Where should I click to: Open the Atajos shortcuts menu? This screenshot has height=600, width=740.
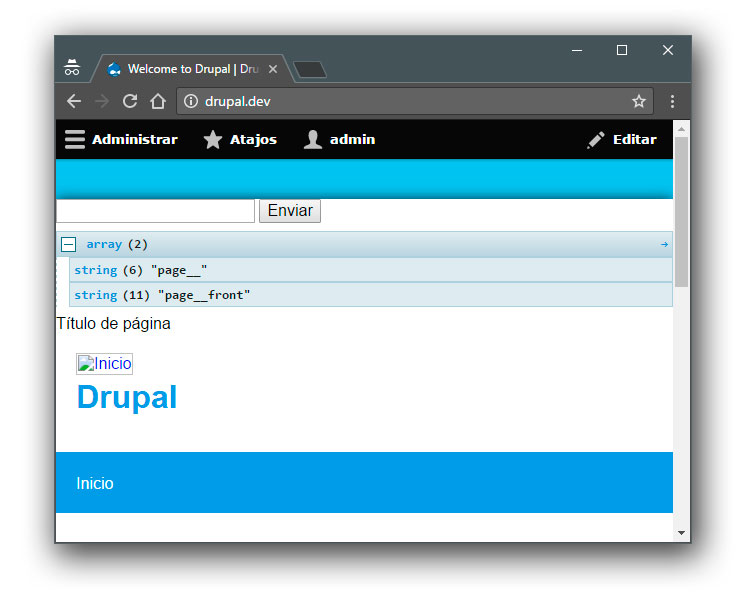240,139
